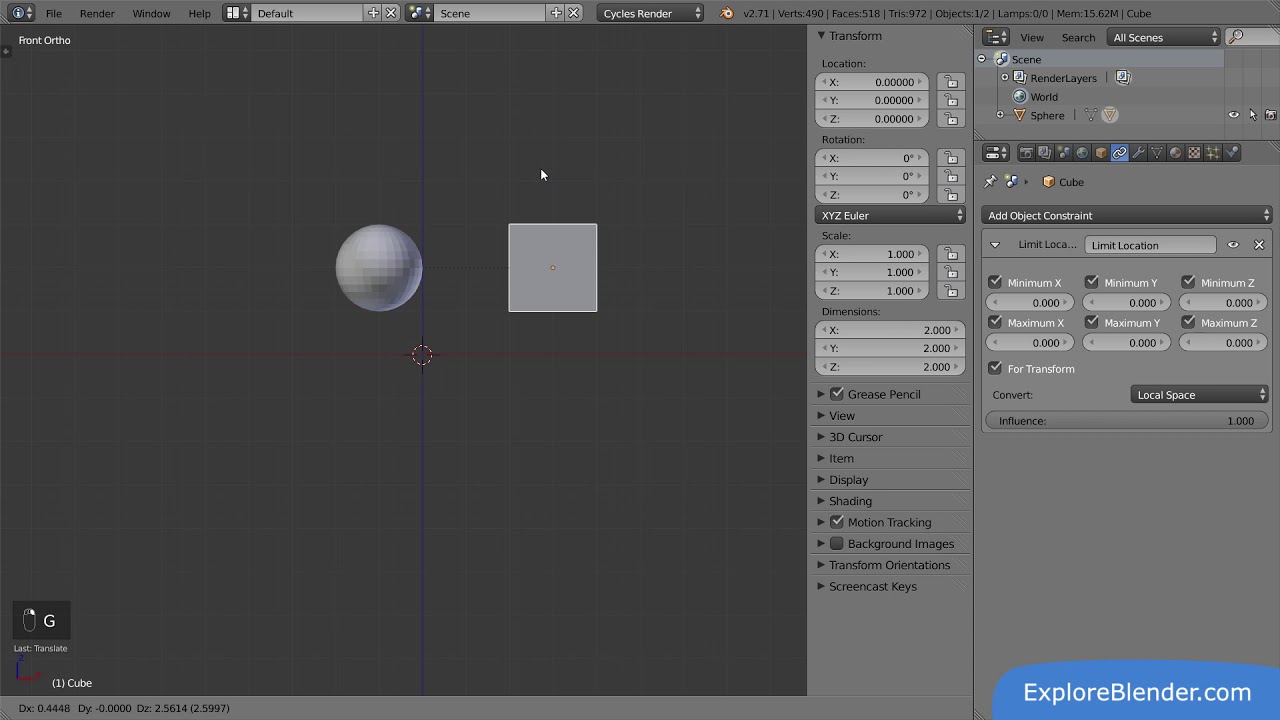The width and height of the screenshot is (1280, 720).
Task: Open the Object Data tab (triangle mesh icon)
Action: coord(1157,153)
